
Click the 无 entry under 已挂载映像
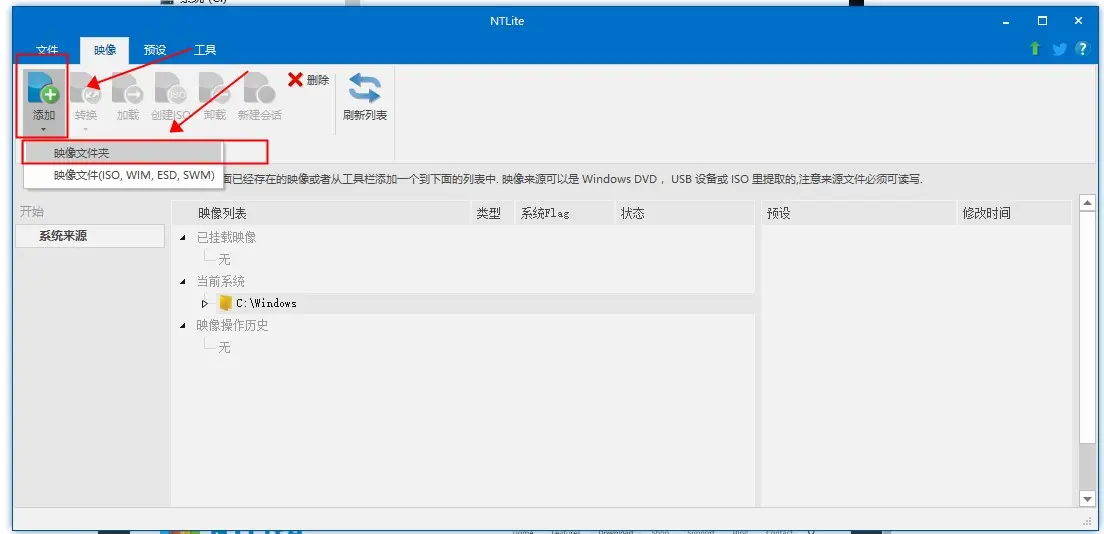[224, 259]
